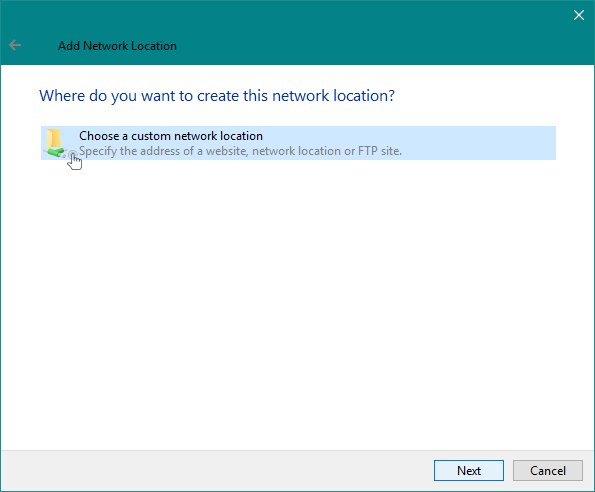Select the yellow folder in the location icon
Image resolution: width=595 pixels, height=492 pixels.
(54, 138)
